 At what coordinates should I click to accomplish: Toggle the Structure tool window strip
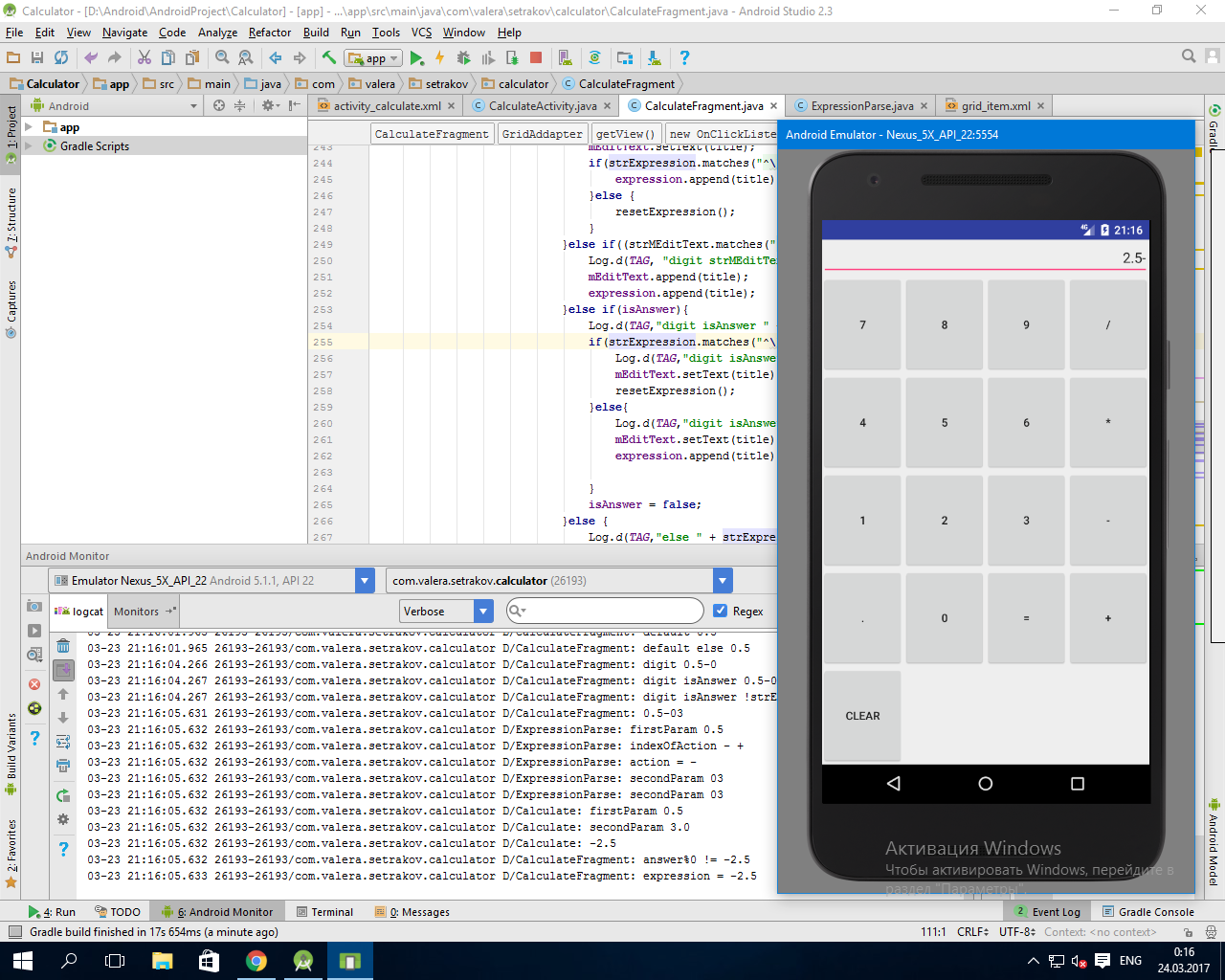[x=11, y=222]
